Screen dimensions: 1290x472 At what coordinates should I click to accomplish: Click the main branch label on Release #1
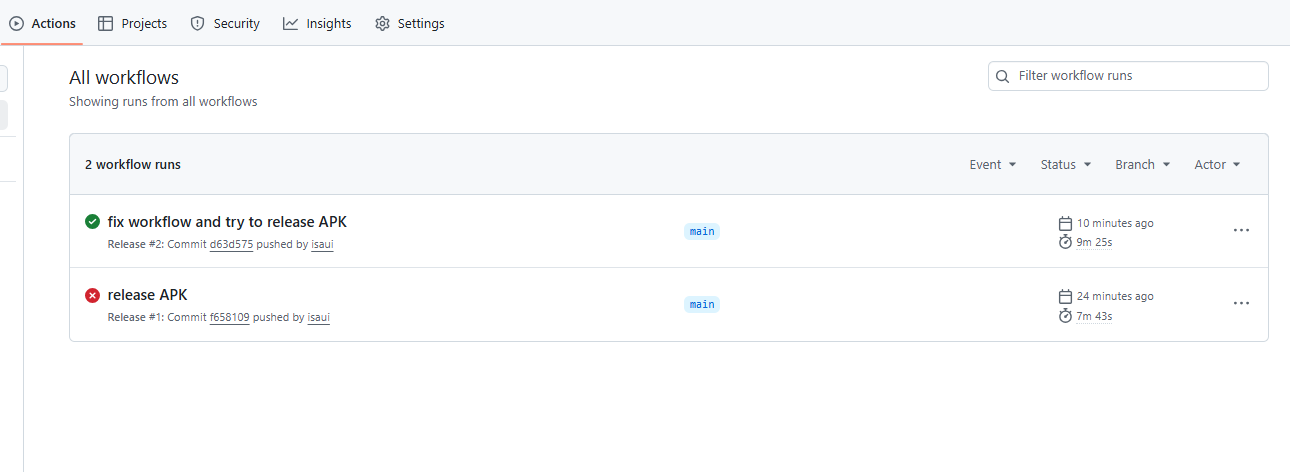tap(702, 304)
